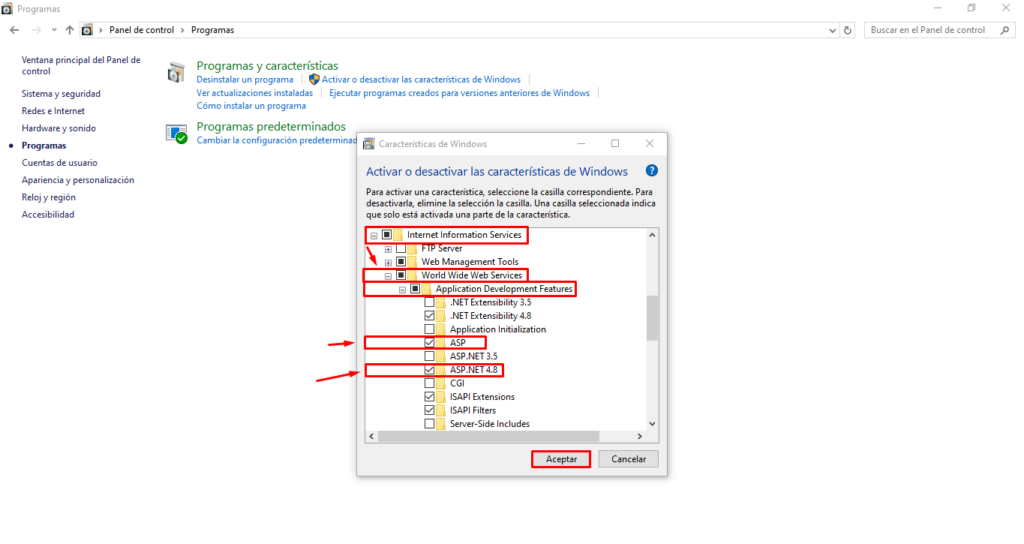Check Application Initialization checkbox
Viewport: 1024px width, 544px height.
(x=429, y=329)
